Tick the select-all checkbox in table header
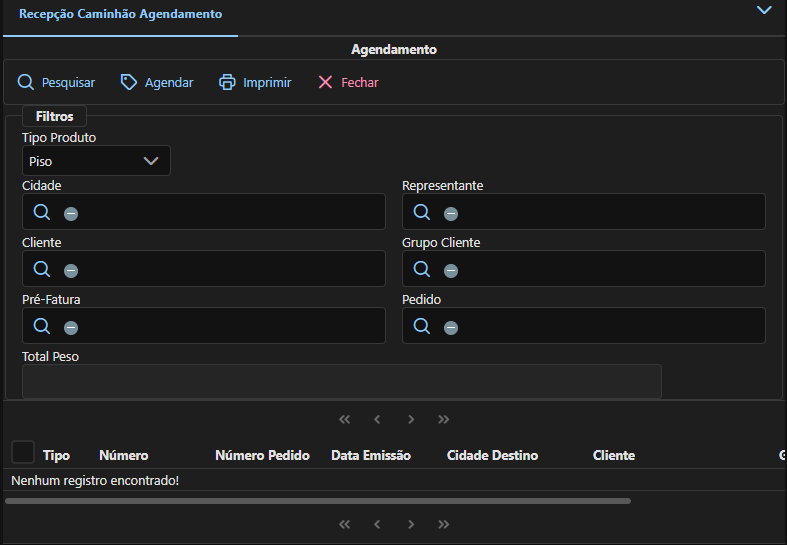787x545 pixels. coord(23,452)
